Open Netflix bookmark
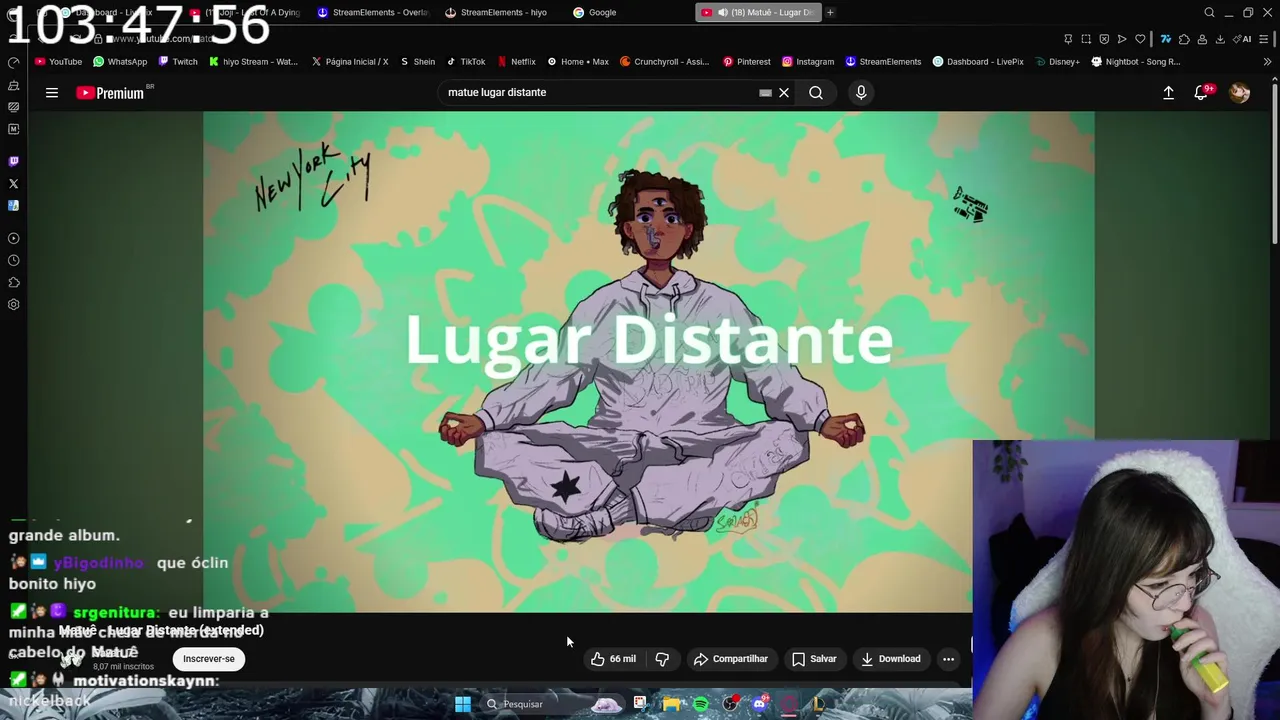 (516, 62)
